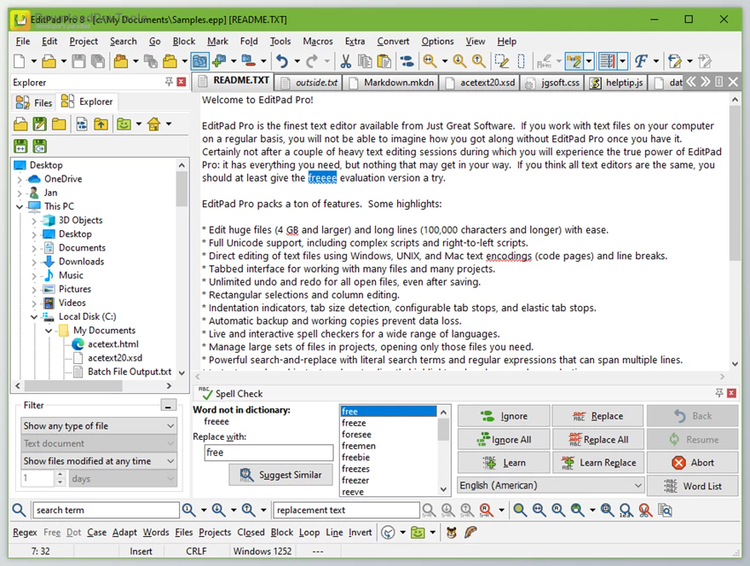Image resolution: width=750 pixels, height=566 pixels.
Task: Click the Learn Replace button
Action: (x=598, y=463)
